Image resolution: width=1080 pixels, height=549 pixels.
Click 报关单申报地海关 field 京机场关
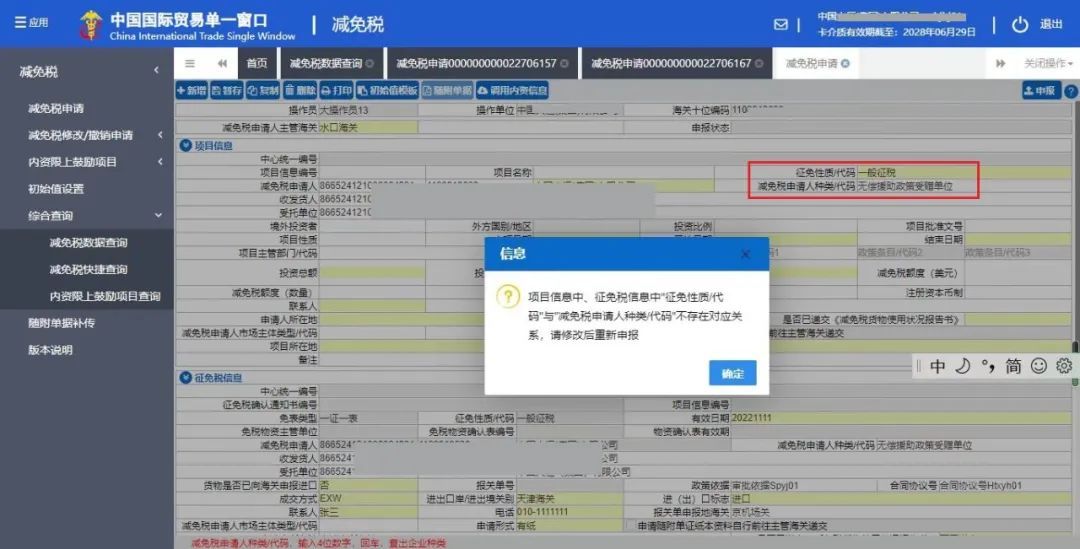click(900, 512)
